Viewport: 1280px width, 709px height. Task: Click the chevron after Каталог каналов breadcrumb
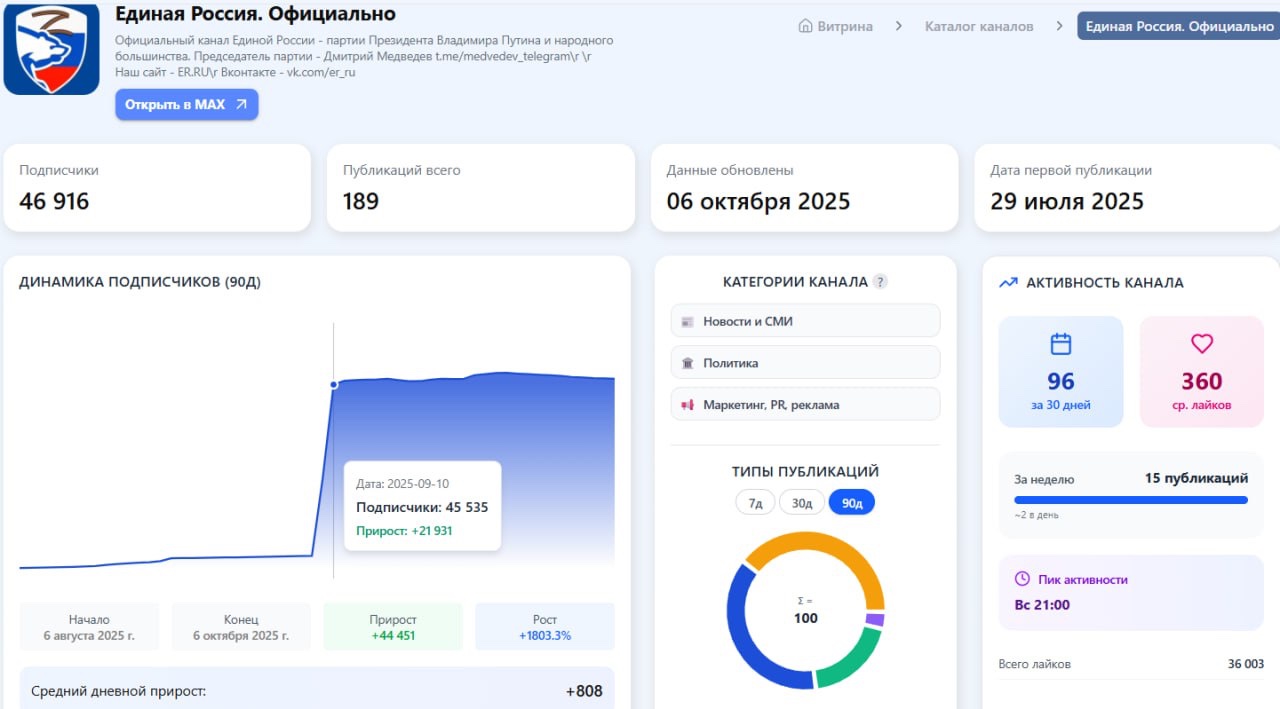(1059, 26)
